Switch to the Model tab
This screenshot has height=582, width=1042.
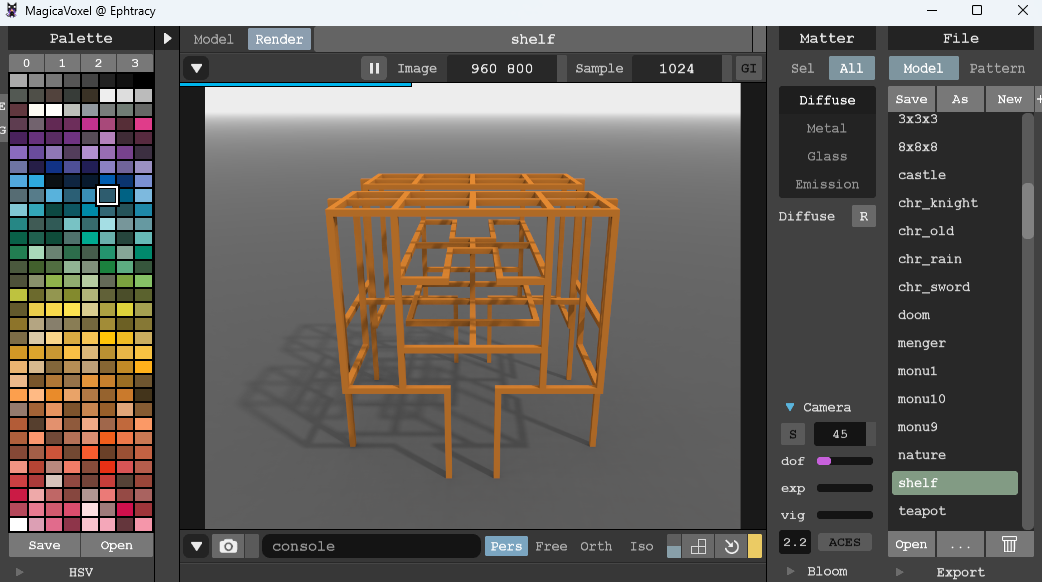(x=213, y=39)
